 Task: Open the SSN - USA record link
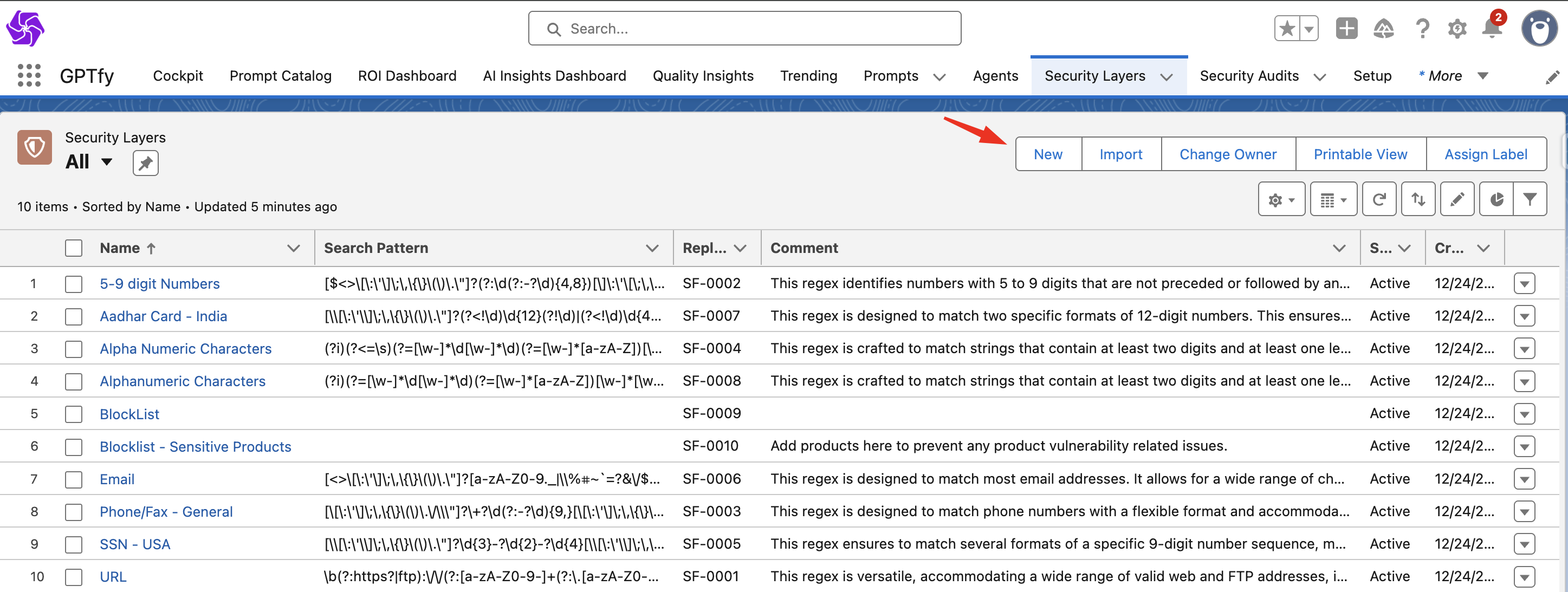tap(134, 544)
